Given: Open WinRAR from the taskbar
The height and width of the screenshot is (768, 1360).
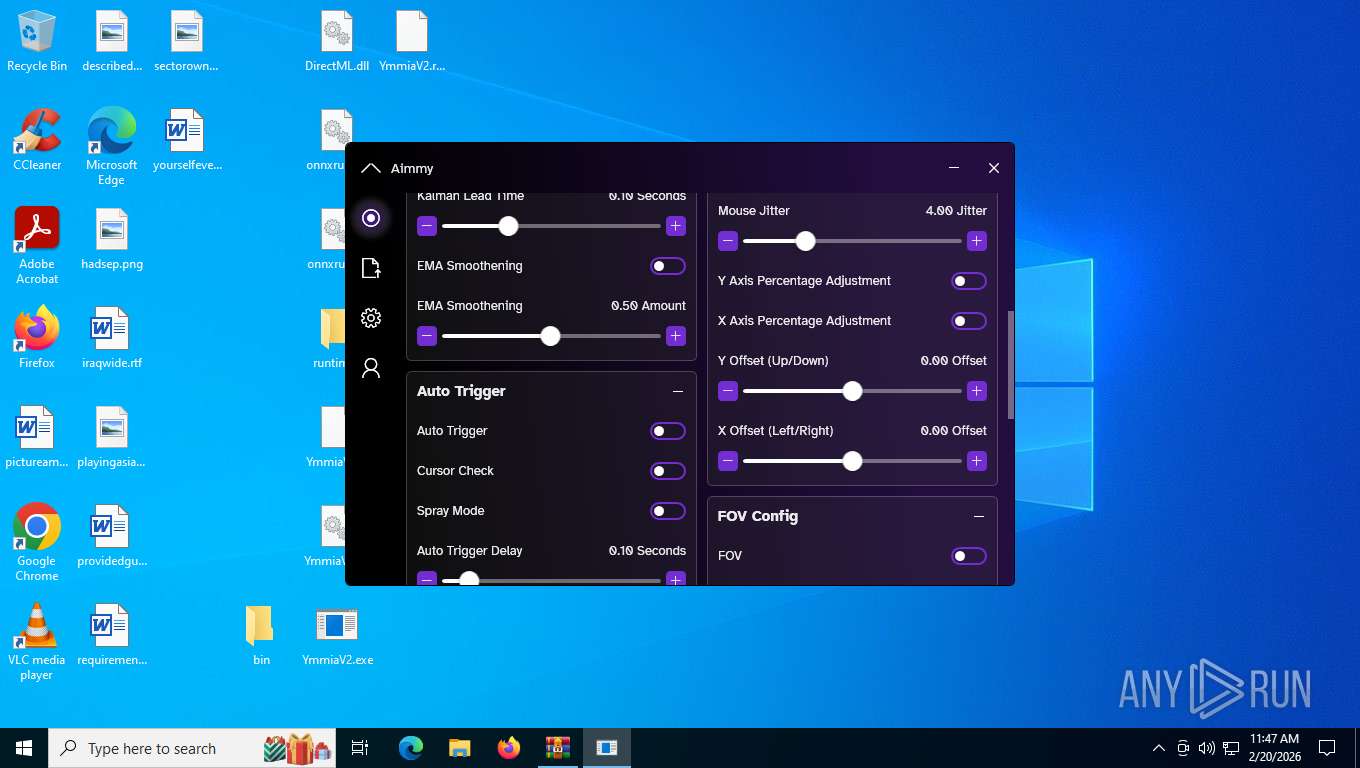Looking at the screenshot, I should pos(557,748).
